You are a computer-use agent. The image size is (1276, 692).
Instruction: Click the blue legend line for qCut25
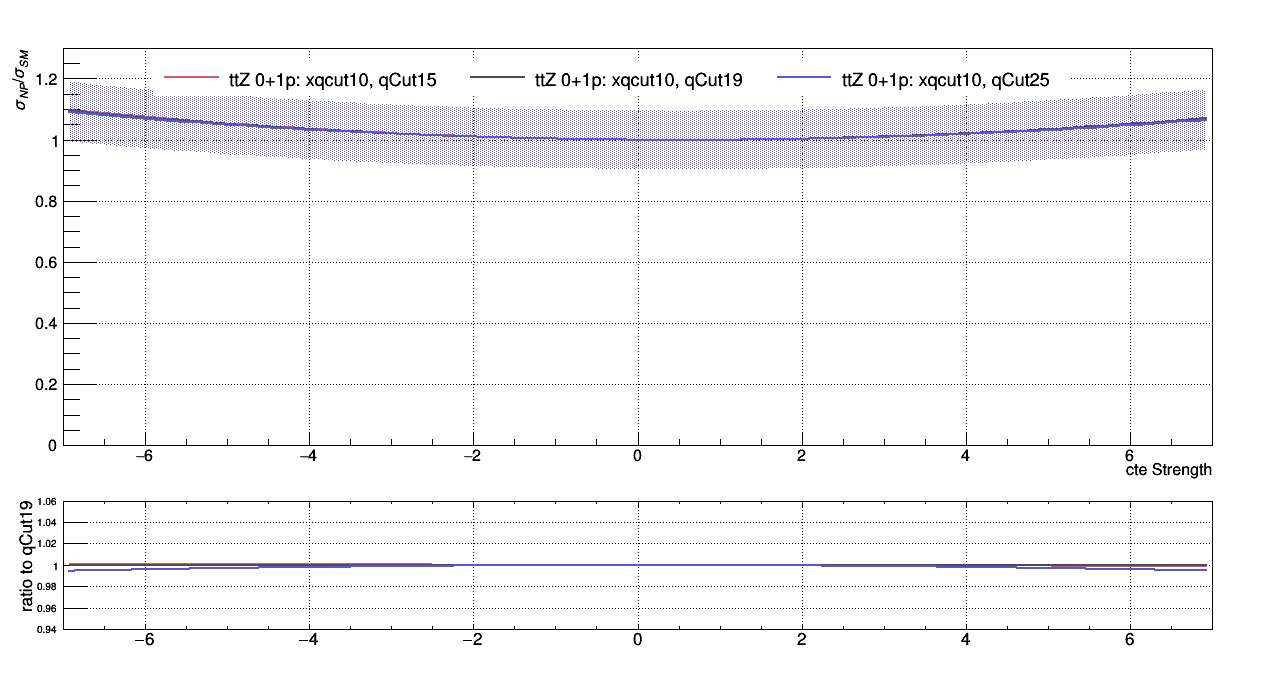click(x=804, y=76)
